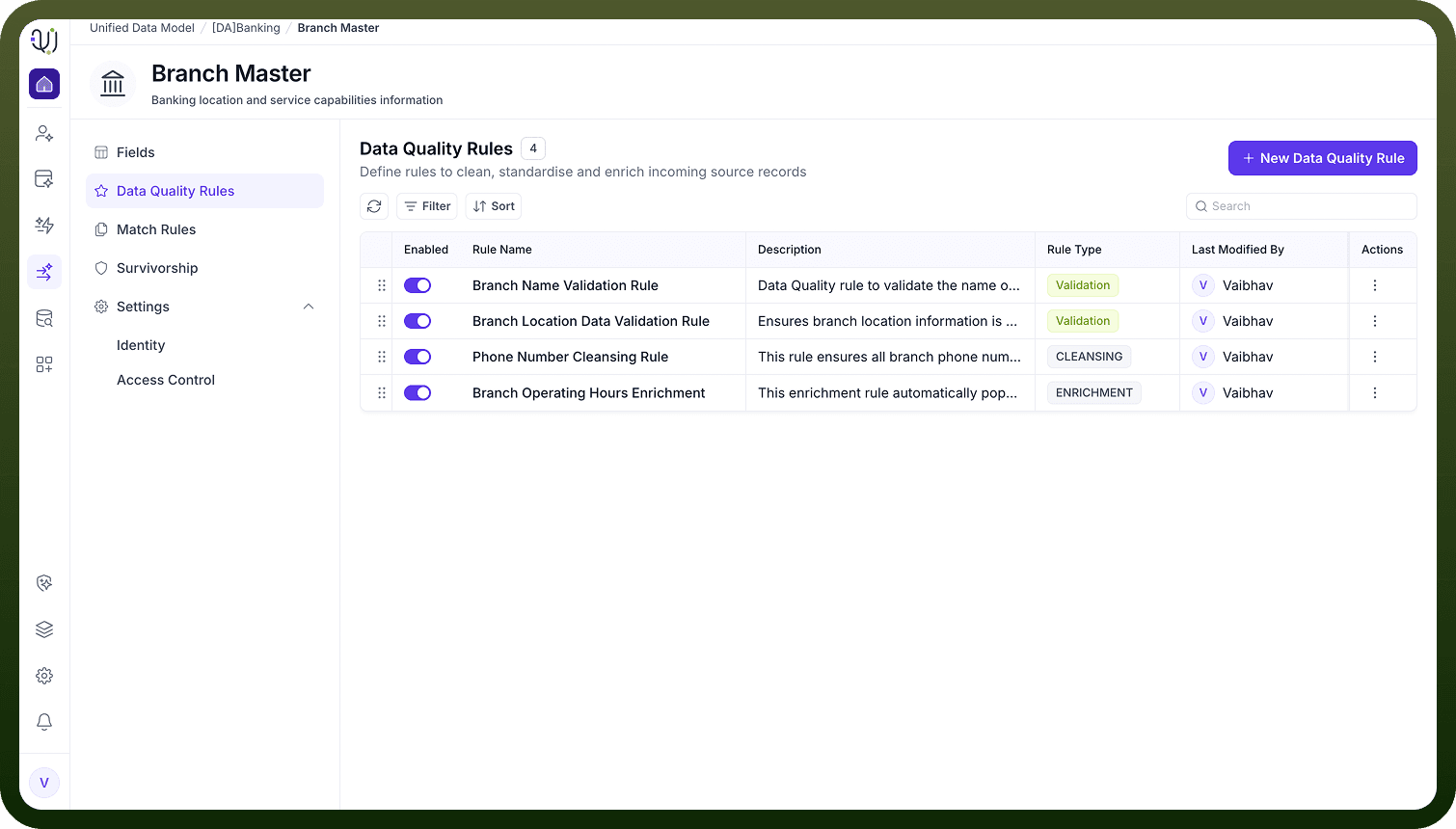Viewport: 1456px width, 829px height.
Task: Open the merge arrows sparkle icon in the sidebar
Action: click(44, 272)
